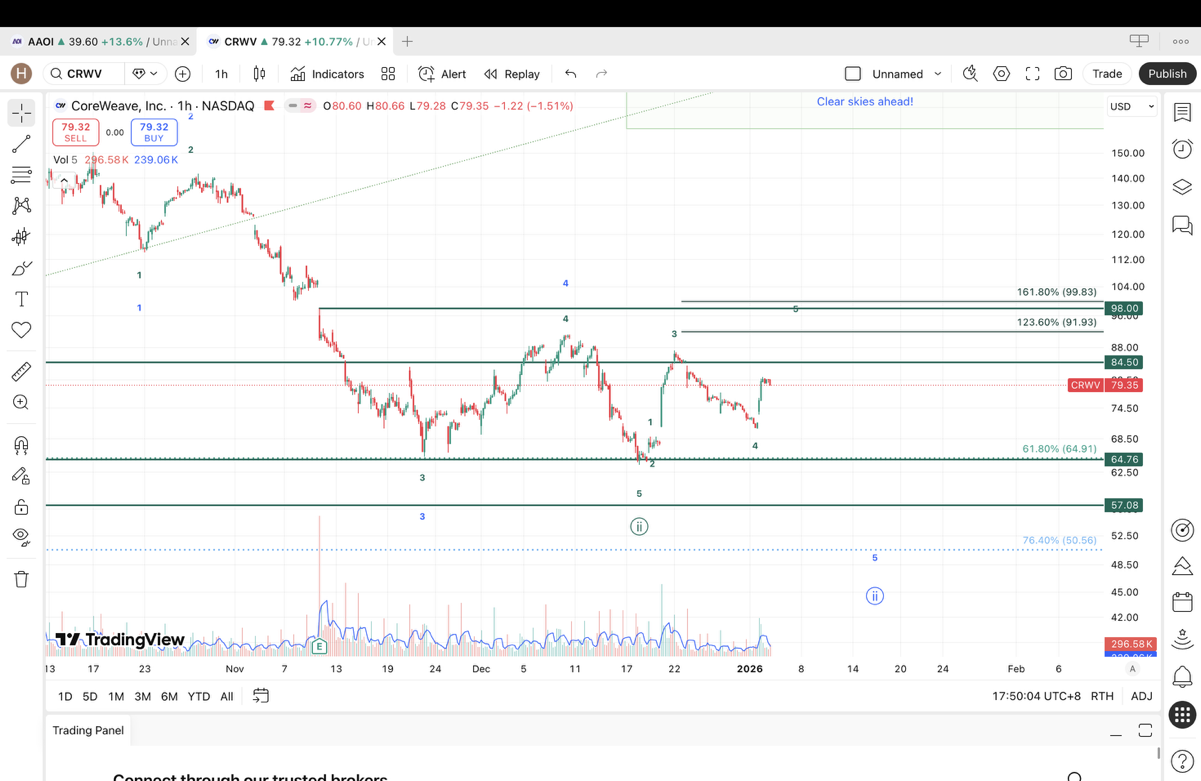Open chart settings gear icon

click(1001, 74)
